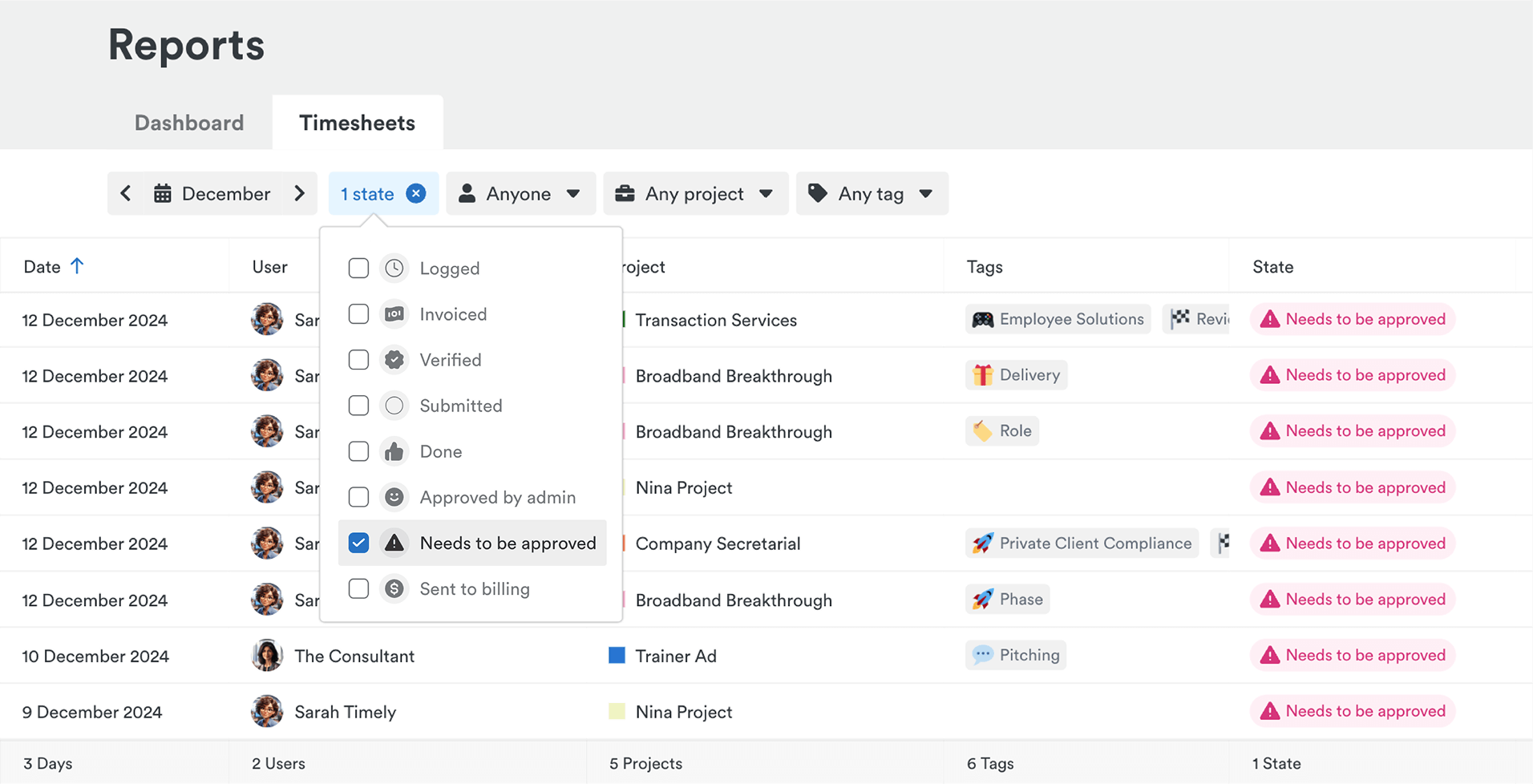Viewport: 1533px width, 784px height.
Task: Clear the 1 state filter with the x icon
Action: [x=415, y=193]
